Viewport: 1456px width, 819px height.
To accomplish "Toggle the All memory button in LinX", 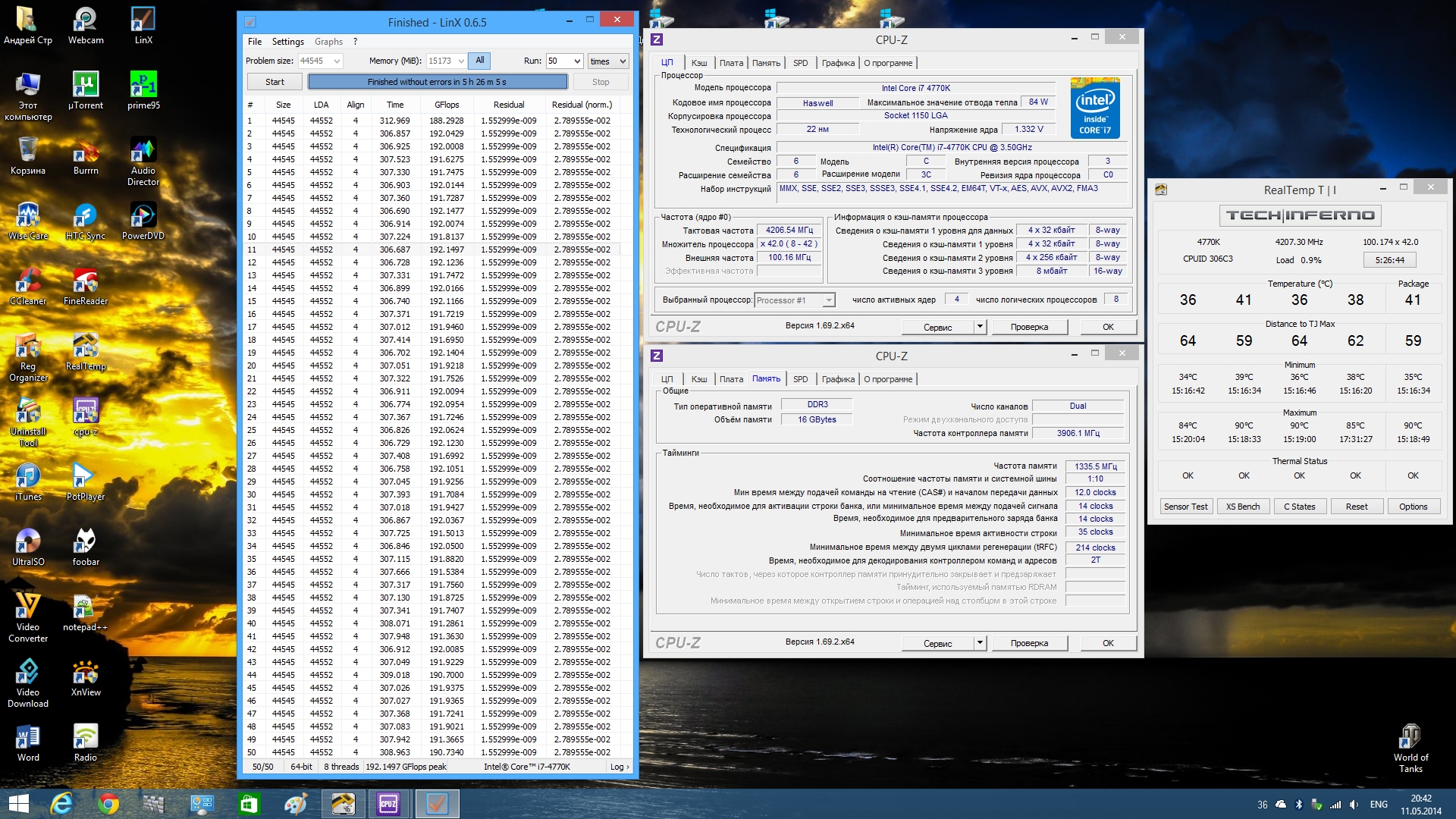I will click(x=479, y=61).
